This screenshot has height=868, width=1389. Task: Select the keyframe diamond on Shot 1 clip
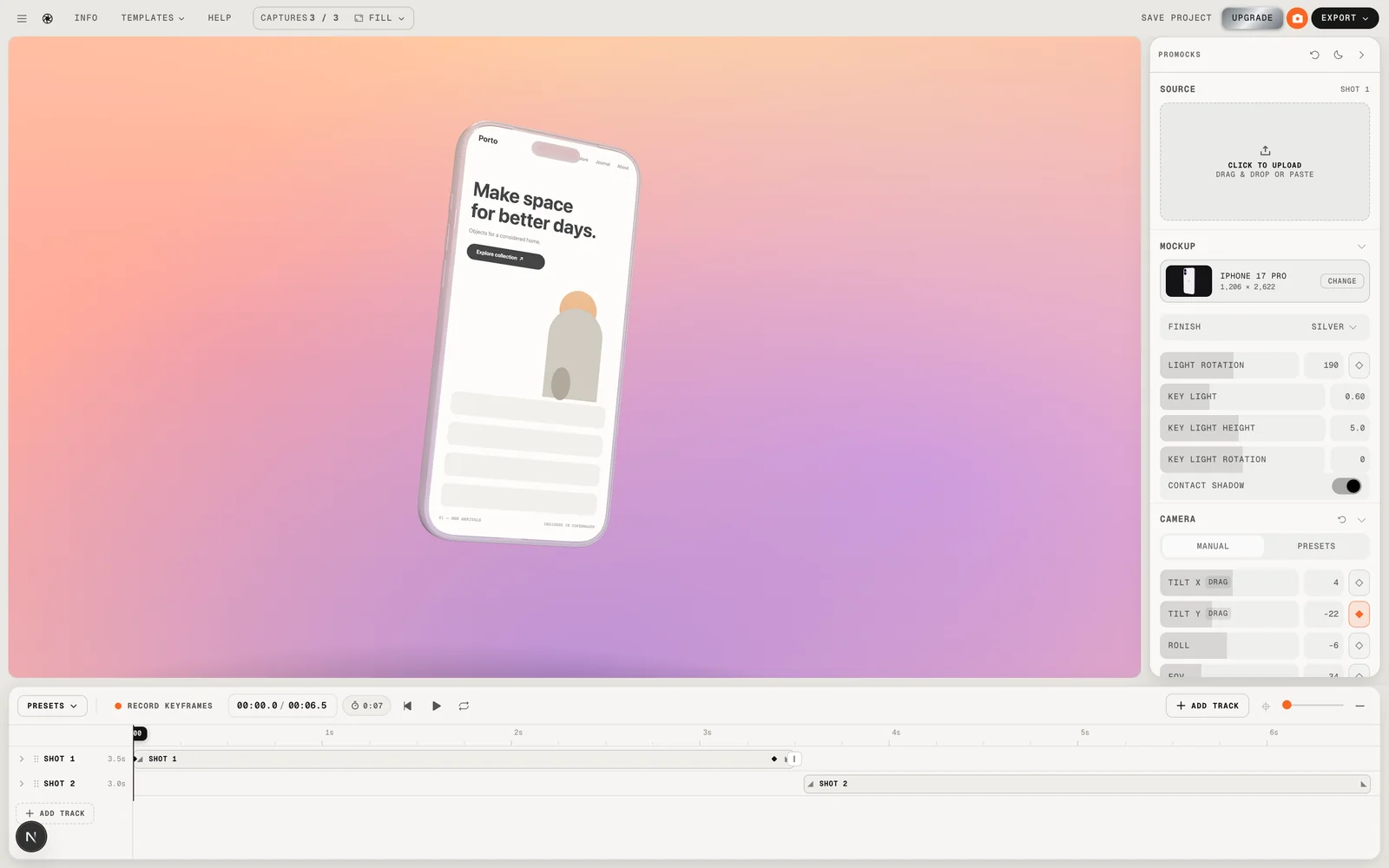[x=774, y=759]
